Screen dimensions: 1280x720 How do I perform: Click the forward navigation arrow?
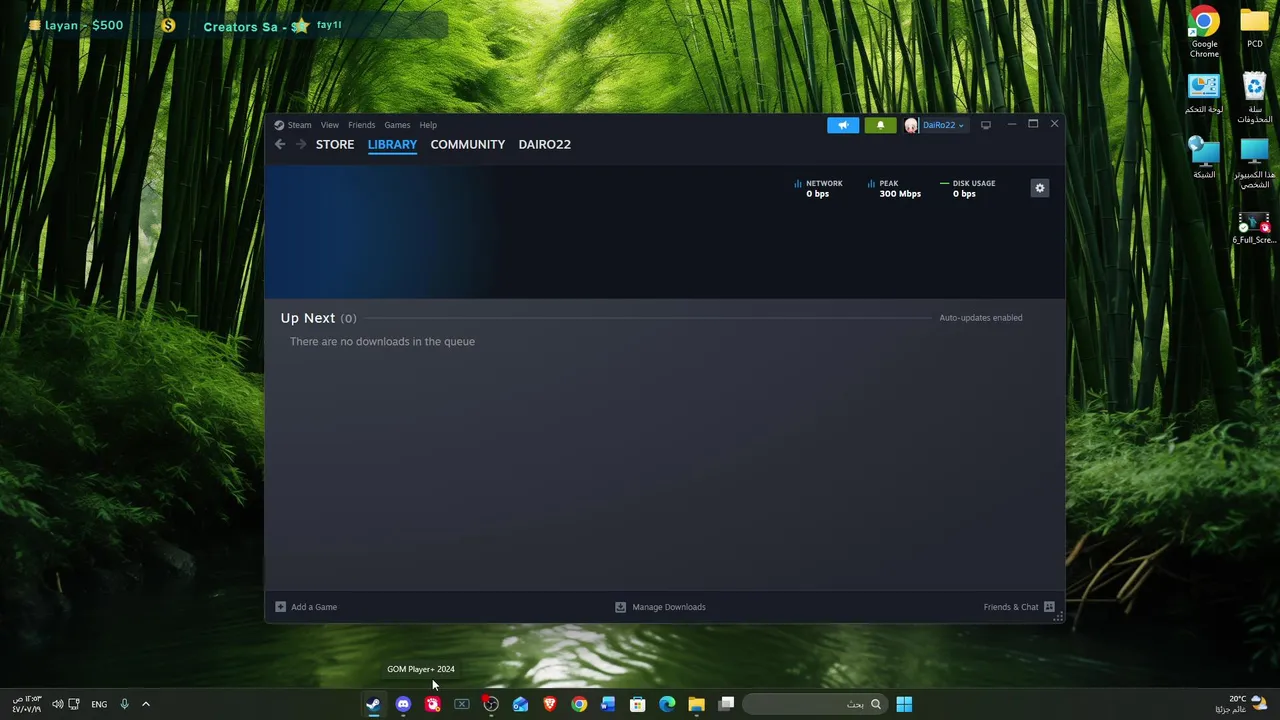301,144
